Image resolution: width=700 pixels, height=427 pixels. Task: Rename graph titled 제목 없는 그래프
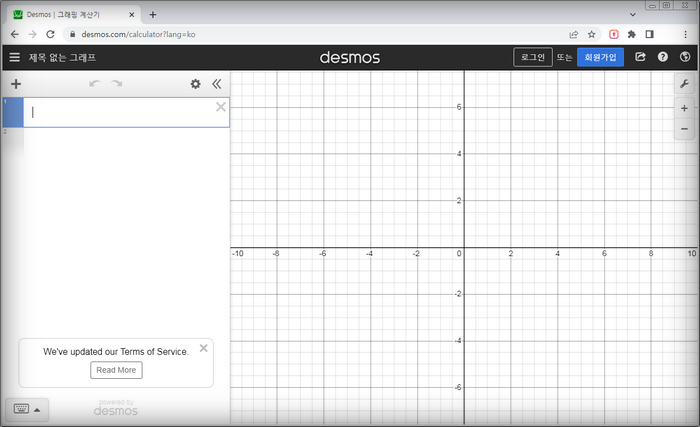[x=62, y=57]
